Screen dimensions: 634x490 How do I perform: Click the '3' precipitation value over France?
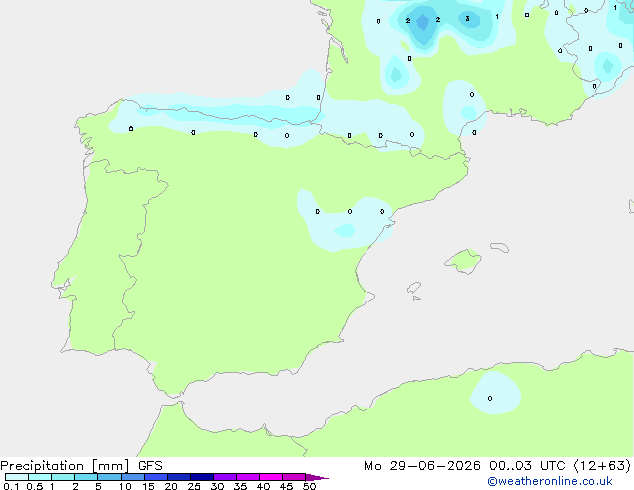point(467,19)
